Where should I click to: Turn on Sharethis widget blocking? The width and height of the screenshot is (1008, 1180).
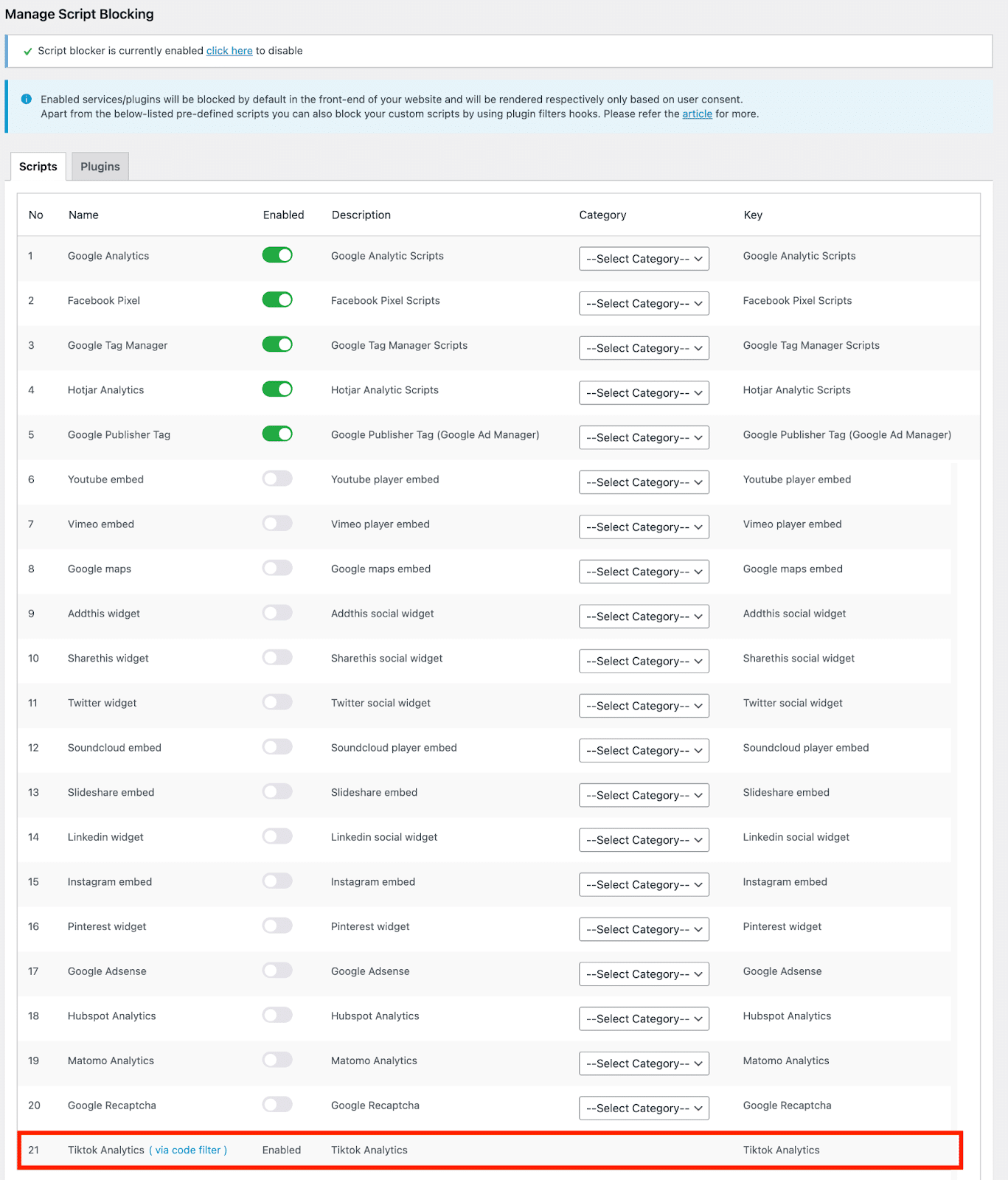click(277, 657)
